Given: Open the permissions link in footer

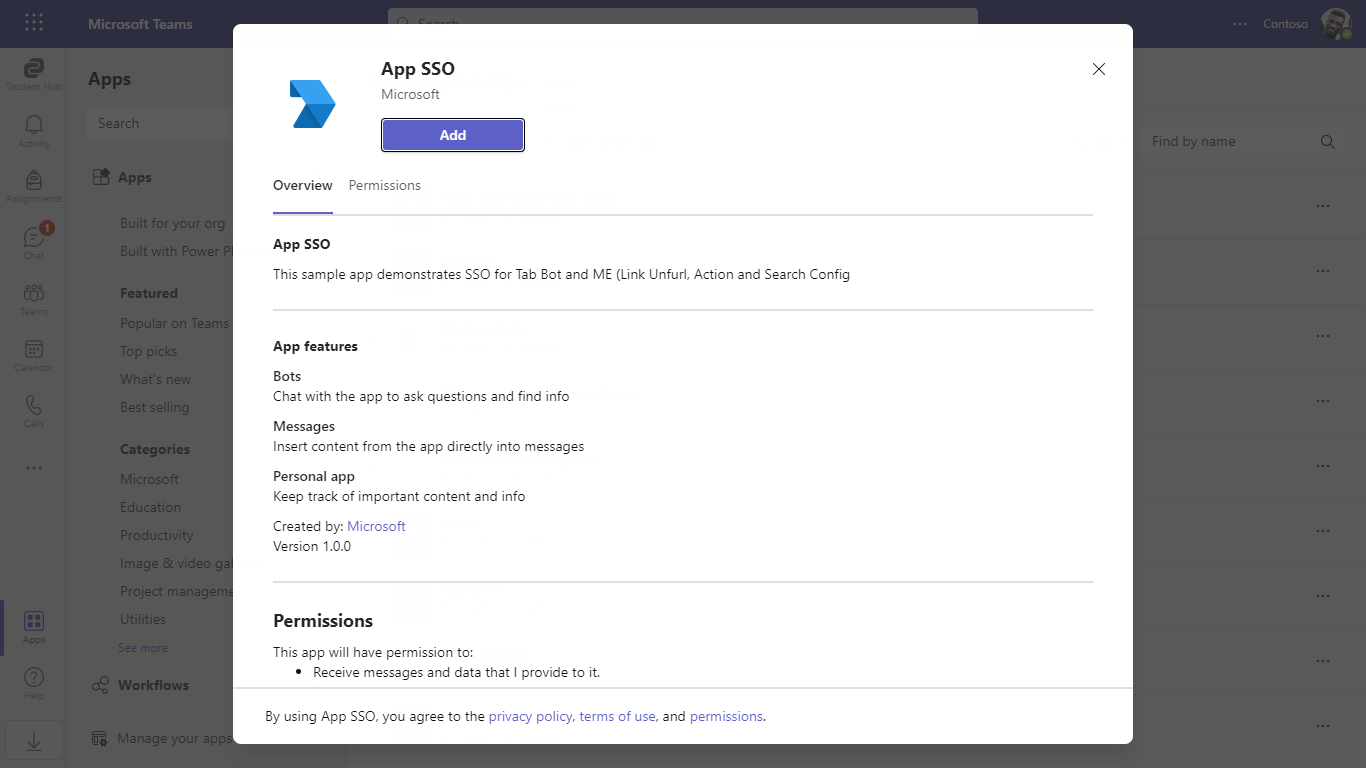Looking at the screenshot, I should [x=727, y=716].
